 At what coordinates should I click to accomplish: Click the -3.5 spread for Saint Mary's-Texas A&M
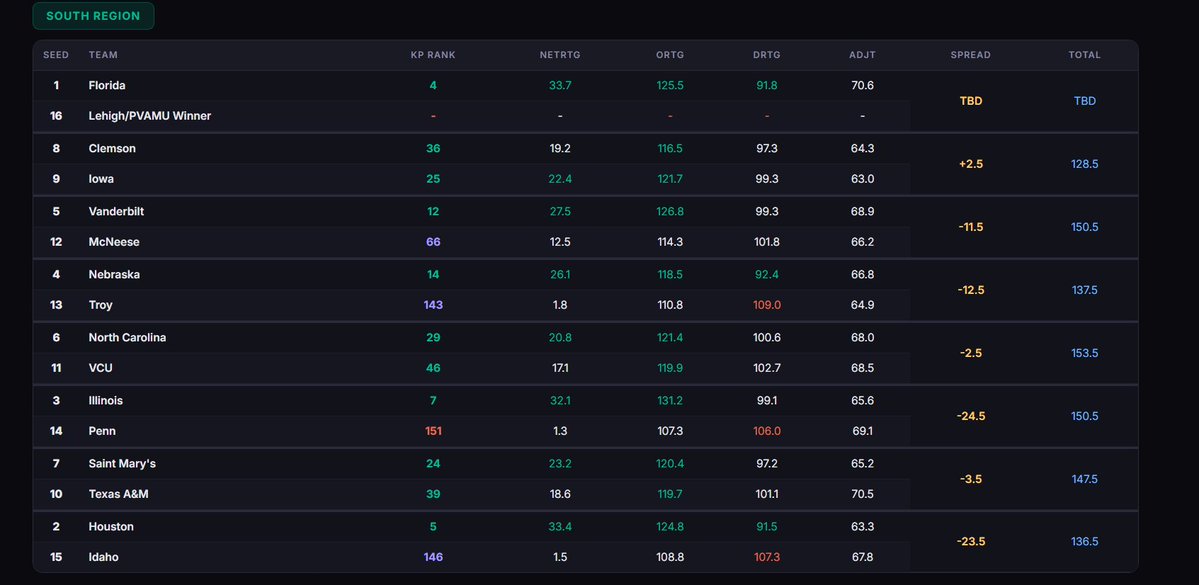tap(971, 479)
